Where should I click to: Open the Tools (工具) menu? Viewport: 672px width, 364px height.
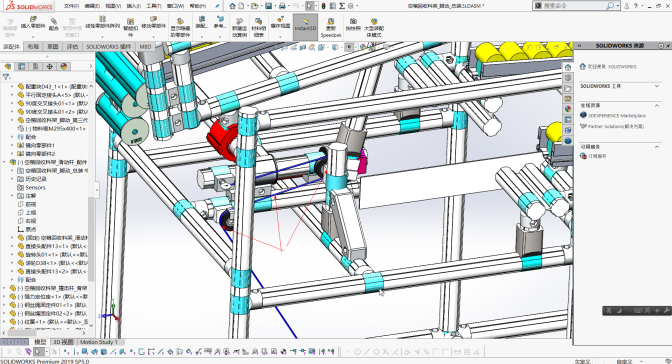pos(153,6)
